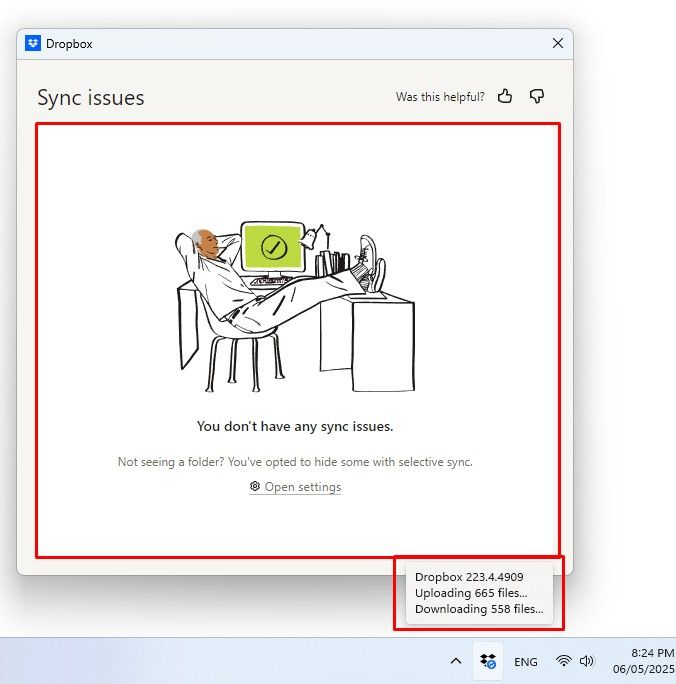Click 'Uploading 665 files...' tooltip line

pos(471,593)
